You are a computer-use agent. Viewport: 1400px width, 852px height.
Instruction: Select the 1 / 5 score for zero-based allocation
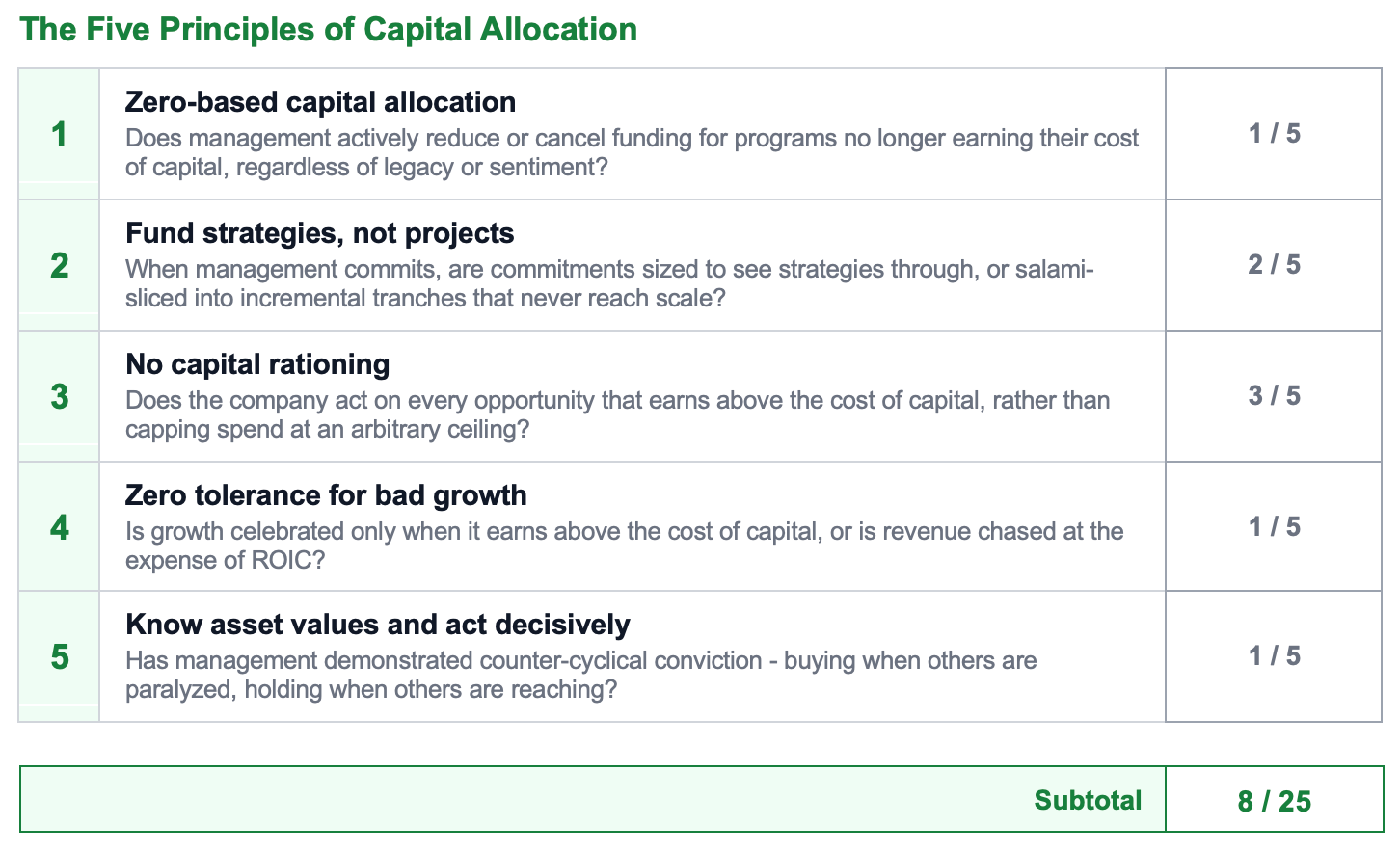[1274, 134]
